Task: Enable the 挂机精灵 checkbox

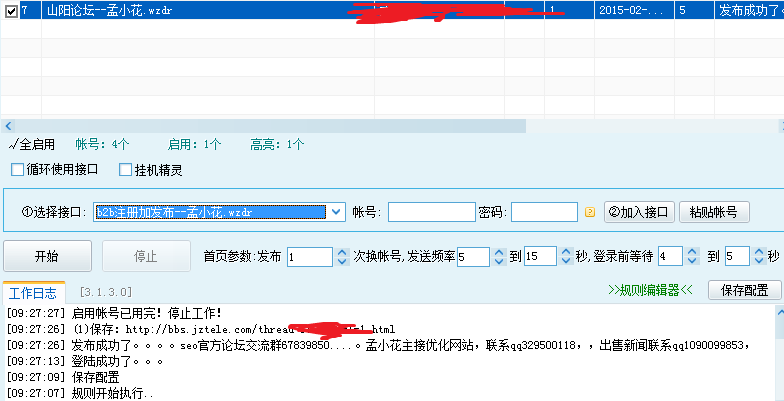Action: [x=126, y=170]
